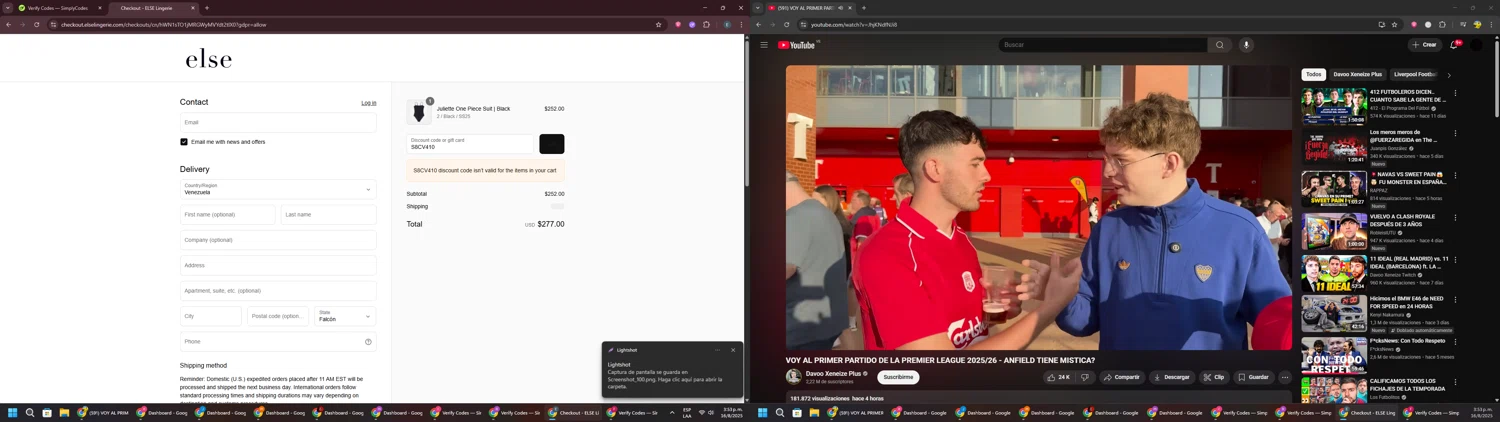Click the Log in link
The width and height of the screenshot is (1500, 422).
369,103
